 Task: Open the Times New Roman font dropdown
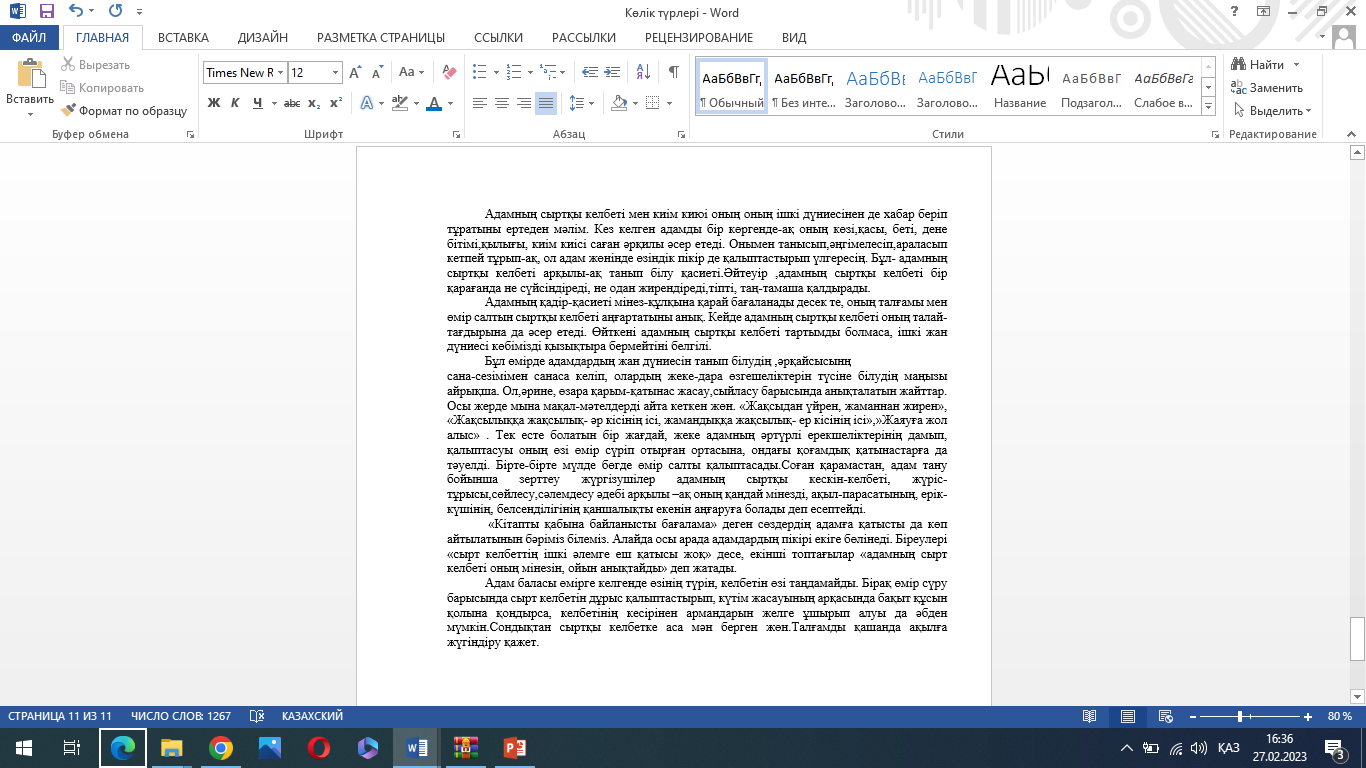pyautogui.click(x=281, y=72)
